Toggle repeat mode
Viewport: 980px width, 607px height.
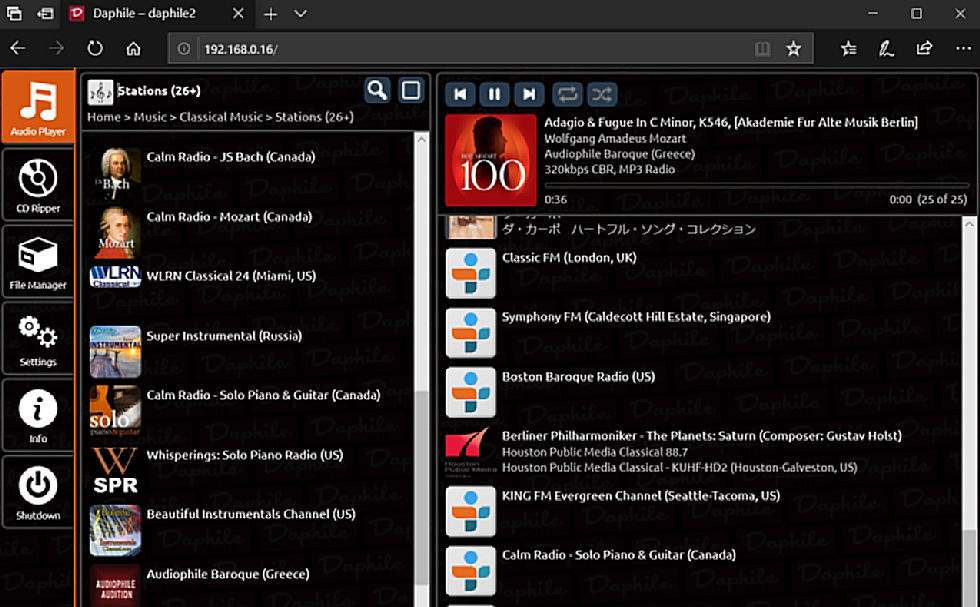click(566, 94)
